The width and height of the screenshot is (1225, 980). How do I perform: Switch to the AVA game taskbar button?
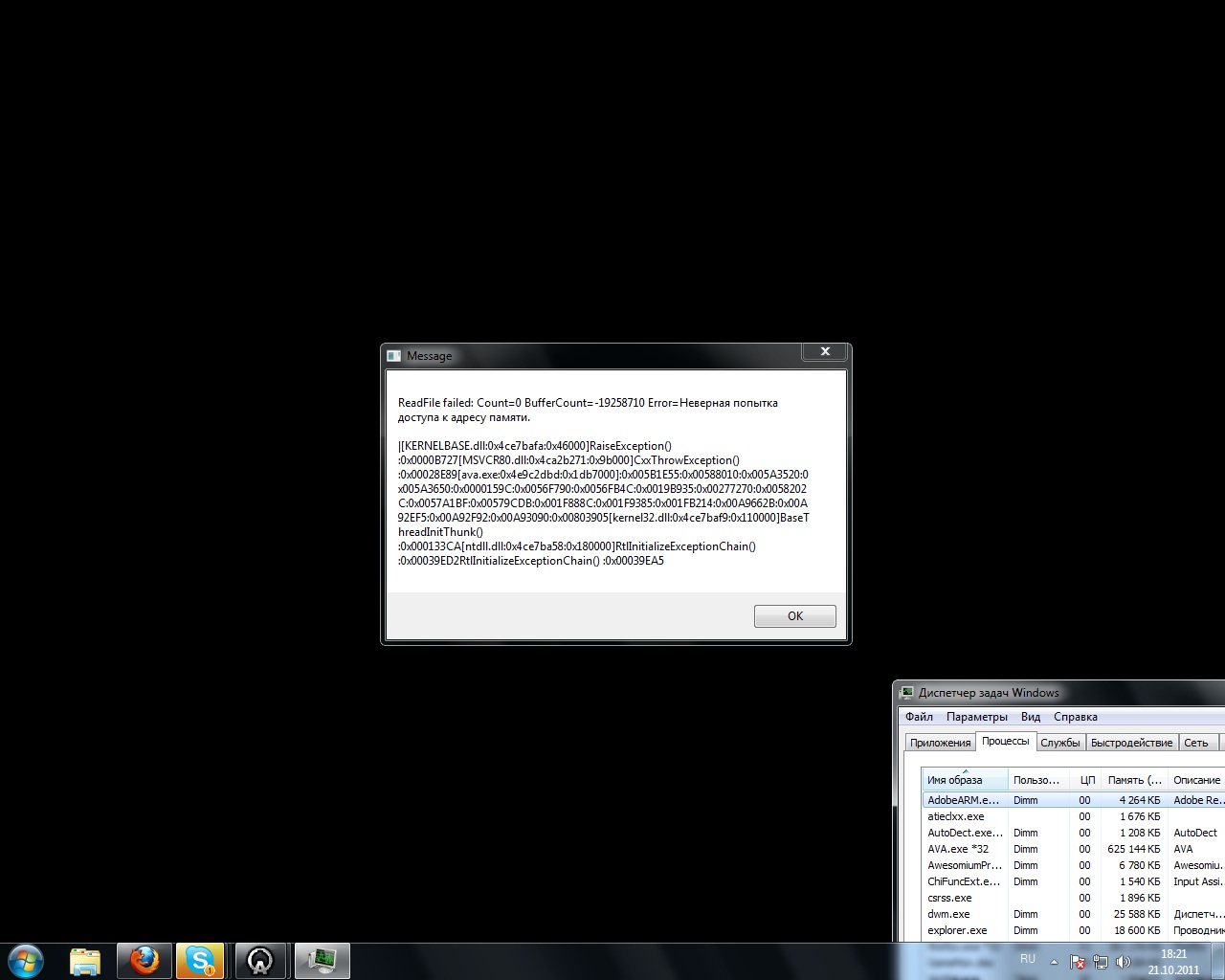(x=260, y=961)
